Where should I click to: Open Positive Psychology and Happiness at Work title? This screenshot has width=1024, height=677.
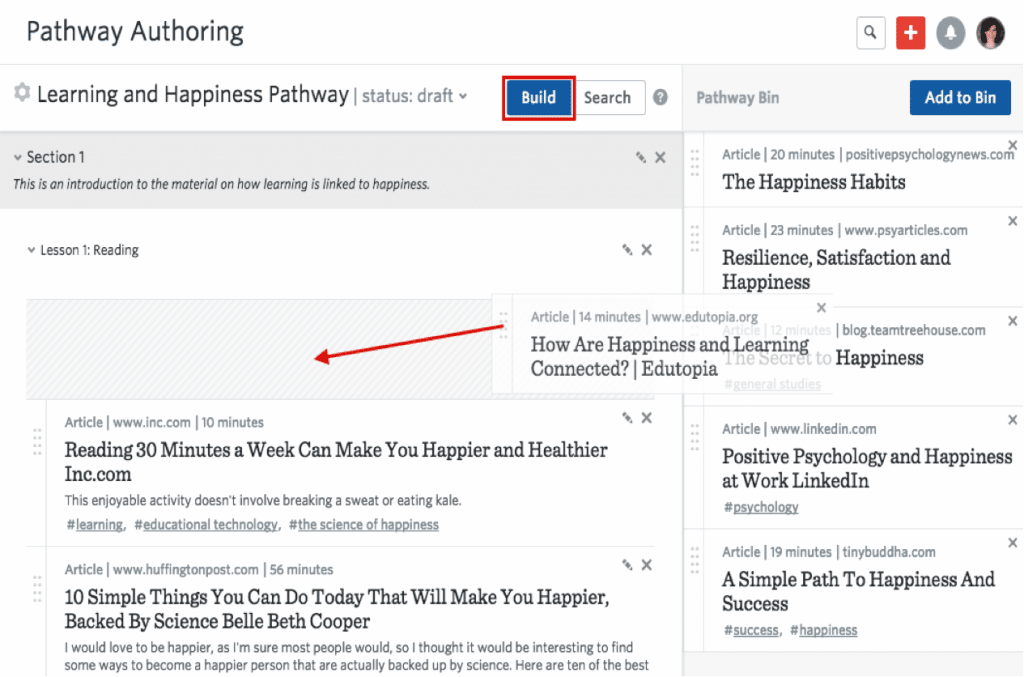pos(867,469)
